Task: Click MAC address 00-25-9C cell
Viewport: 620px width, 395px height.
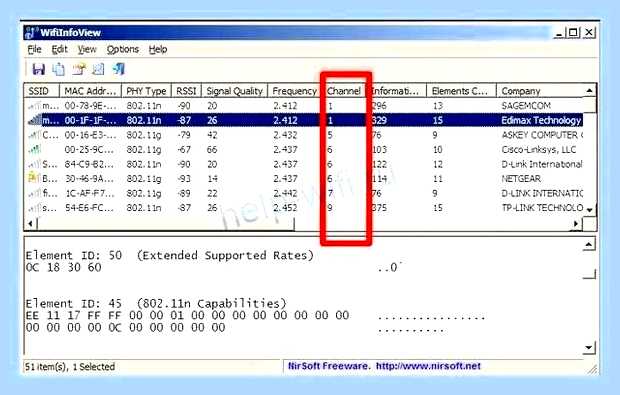Action: pyautogui.click(x=89, y=149)
